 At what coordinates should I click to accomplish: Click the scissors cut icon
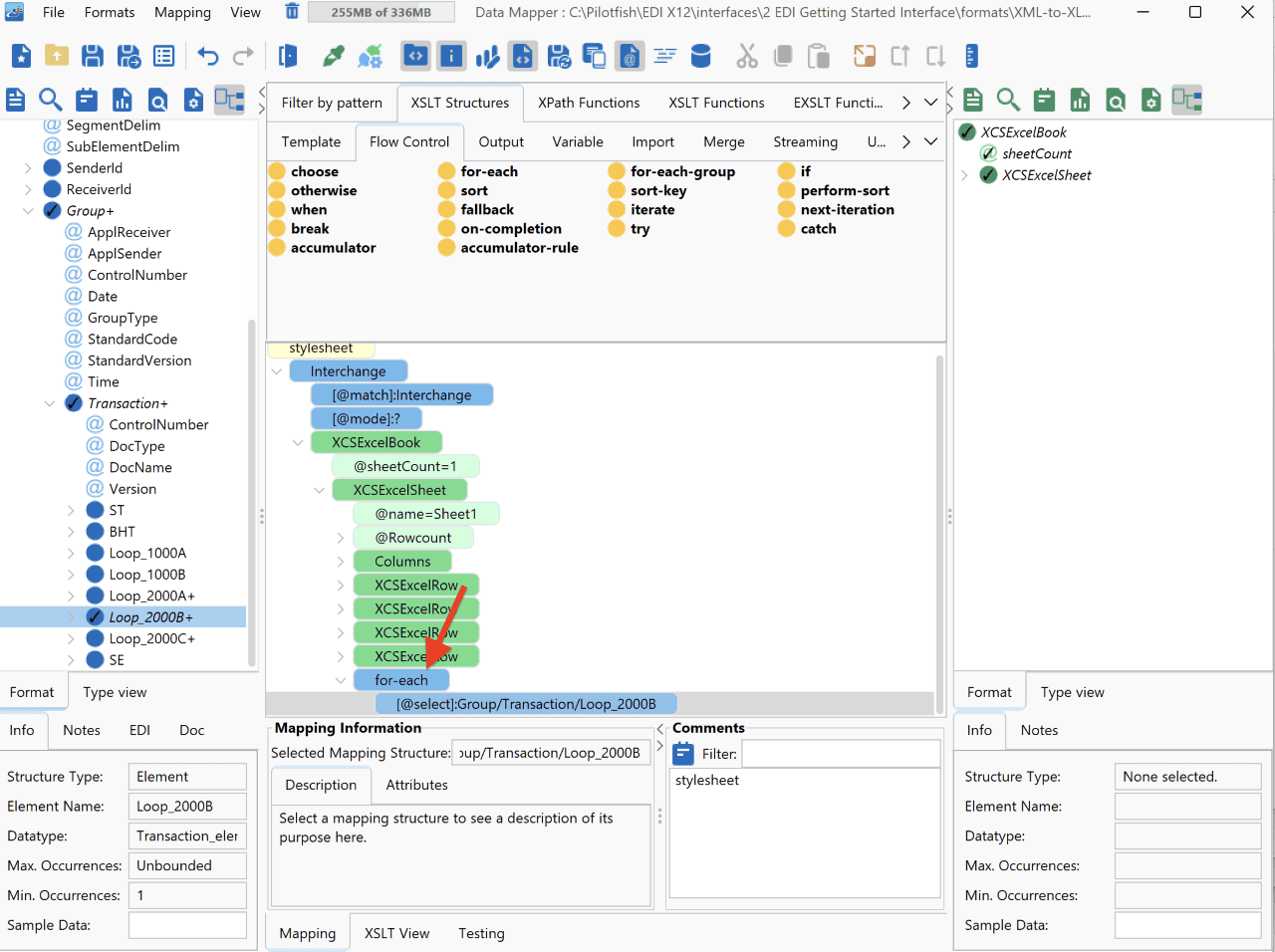[x=747, y=56]
